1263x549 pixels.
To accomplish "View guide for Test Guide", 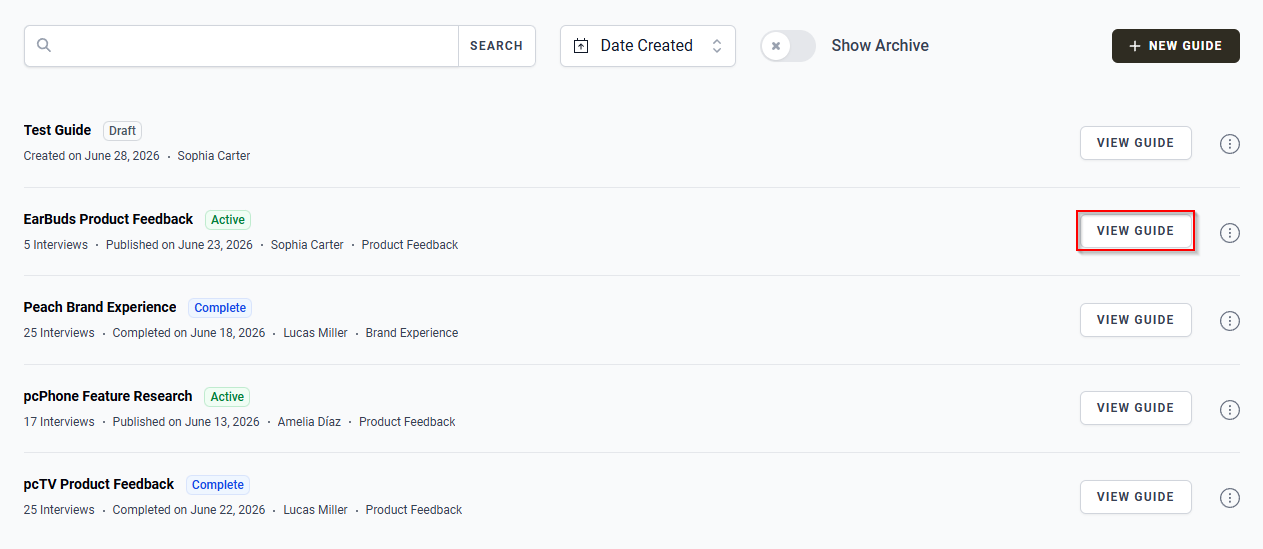I will [x=1135, y=143].
